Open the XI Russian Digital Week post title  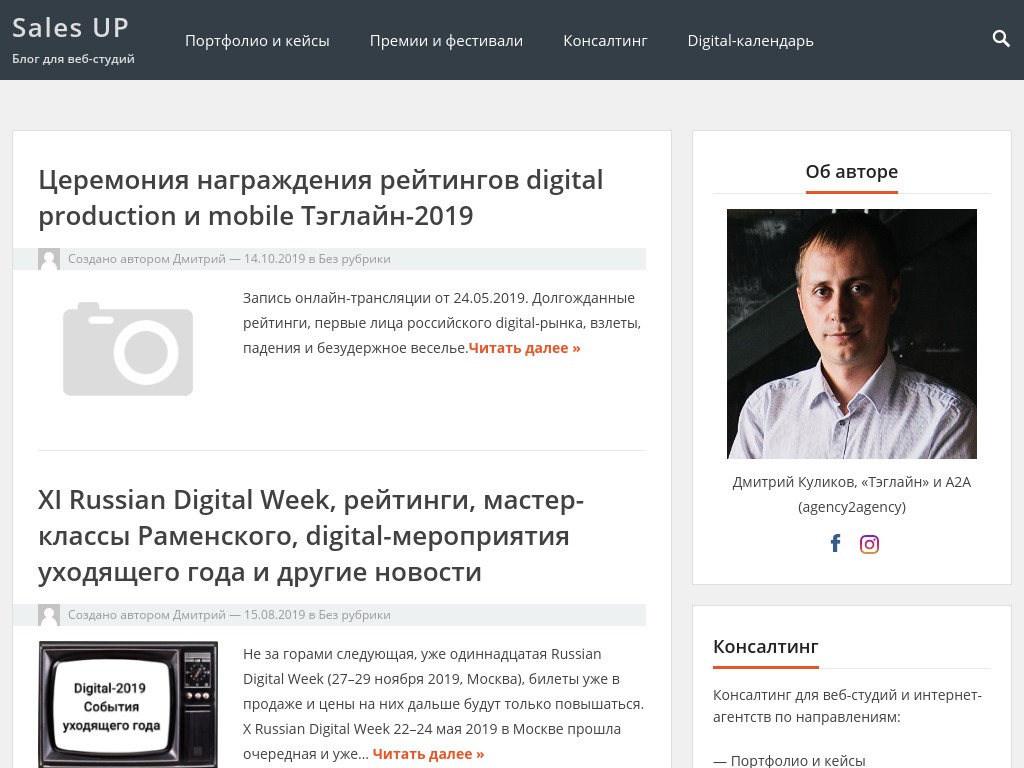click(x=311, y=536)
